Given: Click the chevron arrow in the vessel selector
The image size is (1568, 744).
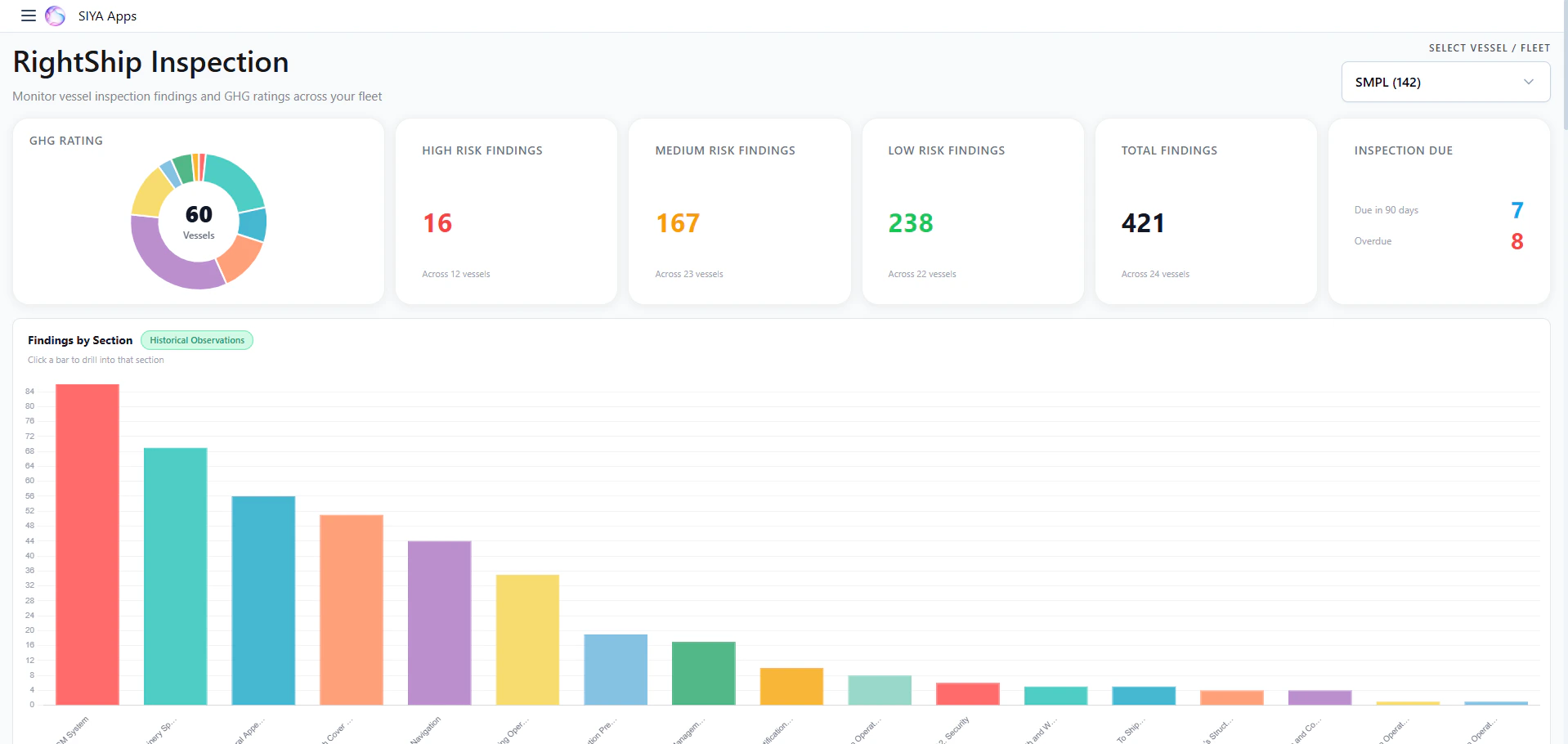Looking at the screenshot, I should click(x=1528, y=82).
